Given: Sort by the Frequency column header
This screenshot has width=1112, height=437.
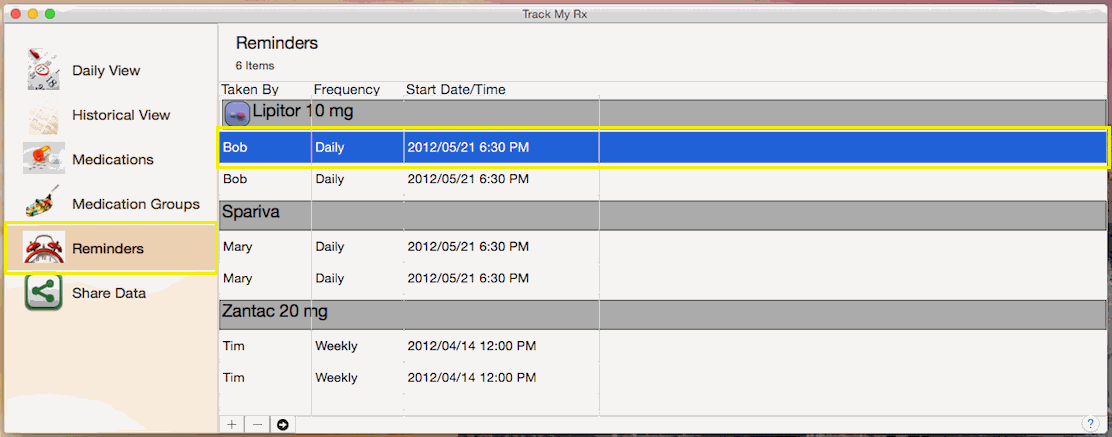Looking at the screenshot, I should (347, 89).
